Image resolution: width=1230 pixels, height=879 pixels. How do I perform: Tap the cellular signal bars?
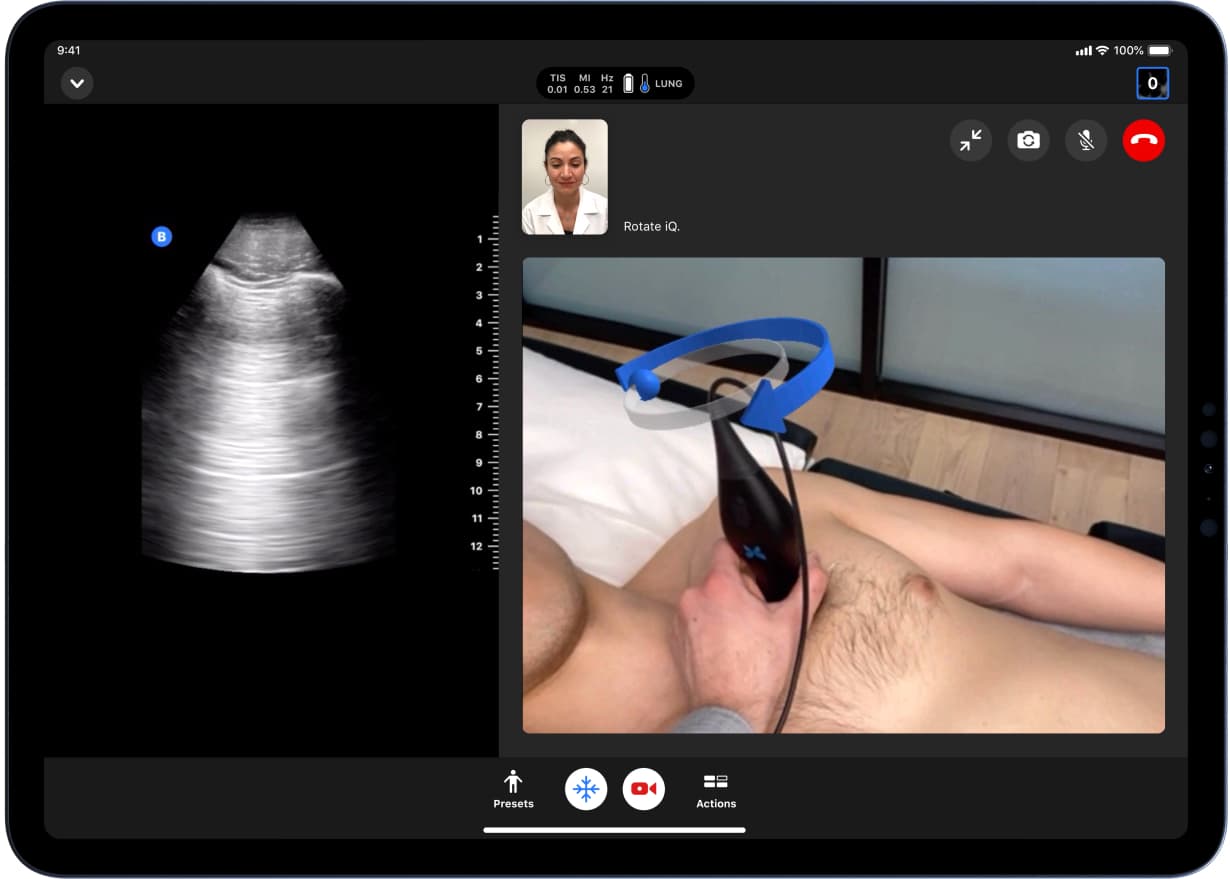point(1083,50)
